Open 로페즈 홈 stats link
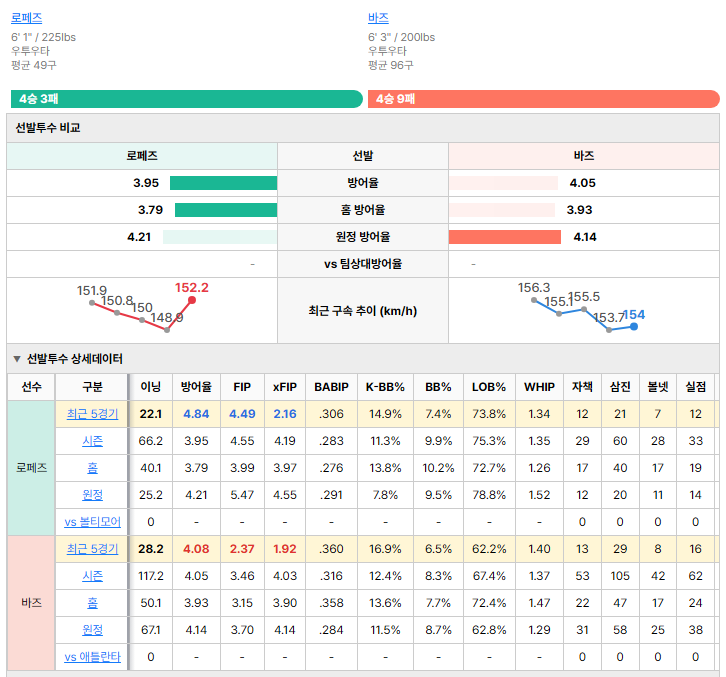This screenshot has width=726, height=677. (x=92, y=468)
